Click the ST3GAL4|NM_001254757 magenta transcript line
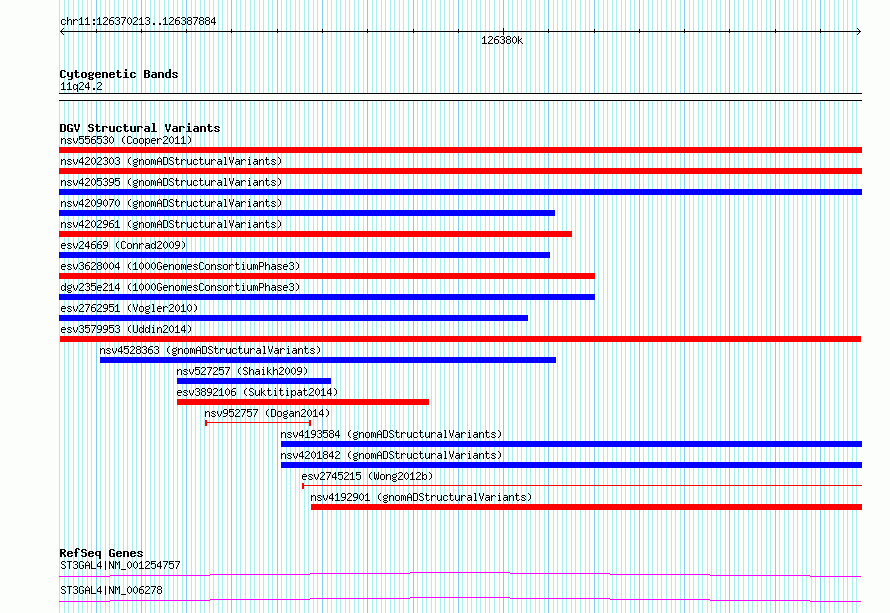Image resolution: width=890 pixels, height=613 pixels. [x=460, y=574]
